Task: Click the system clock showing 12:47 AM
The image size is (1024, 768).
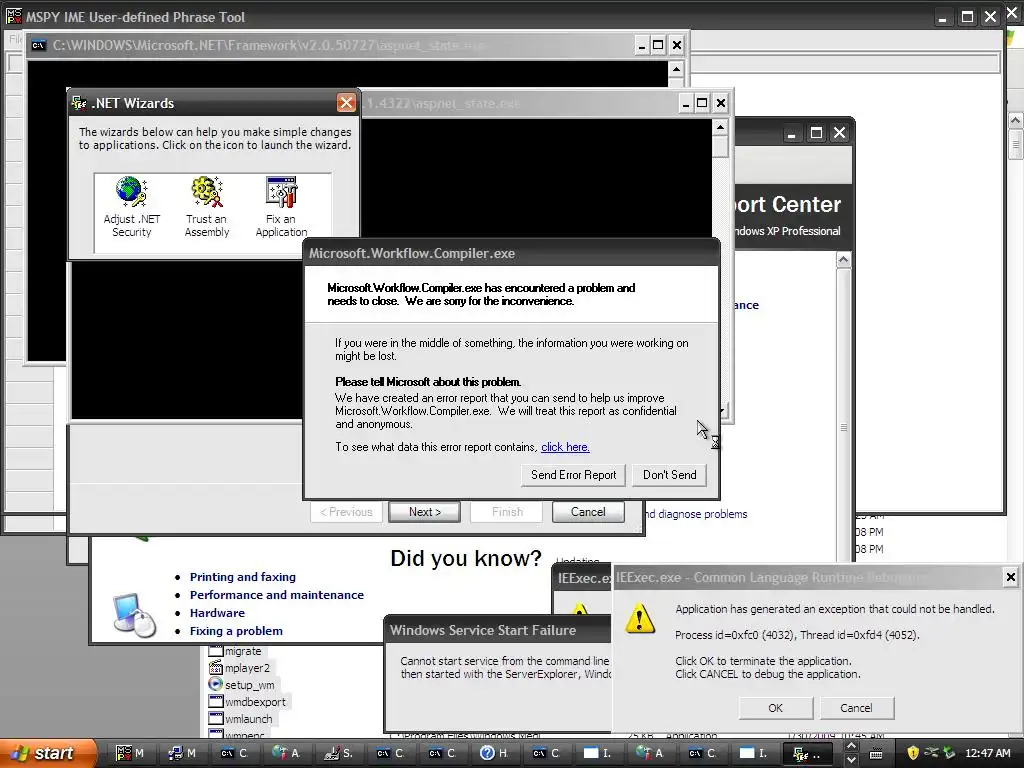Action: point(987,753)
